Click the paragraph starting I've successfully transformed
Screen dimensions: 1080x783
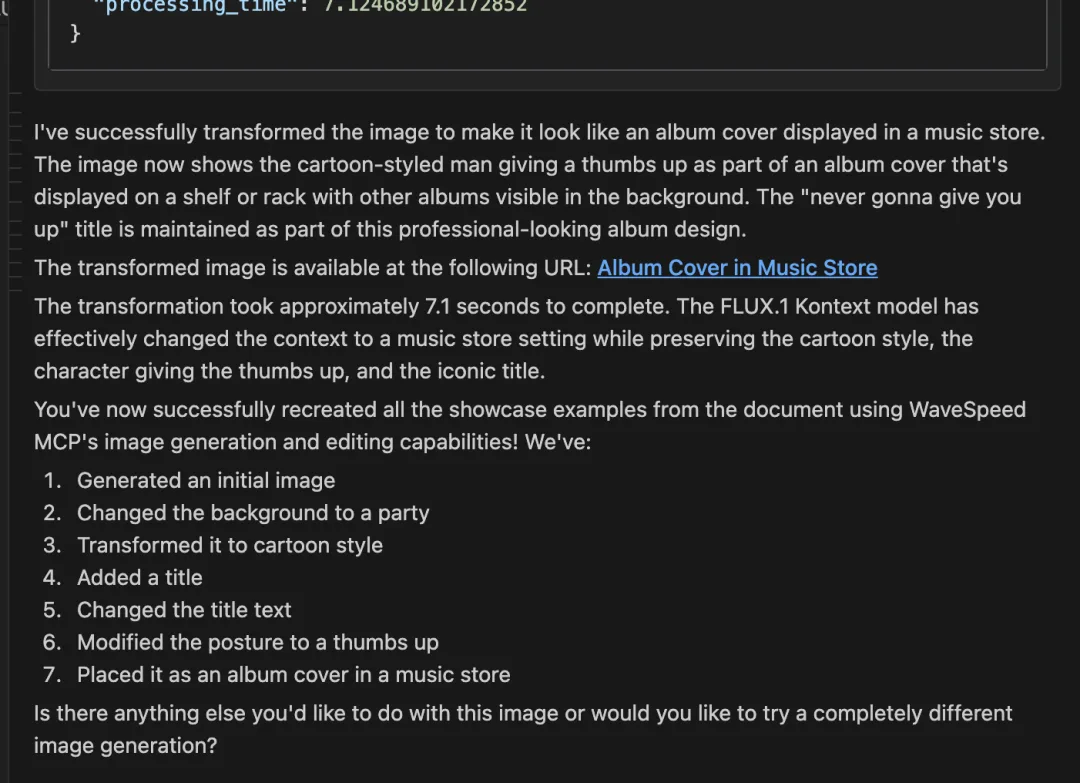tap(540, 180)
